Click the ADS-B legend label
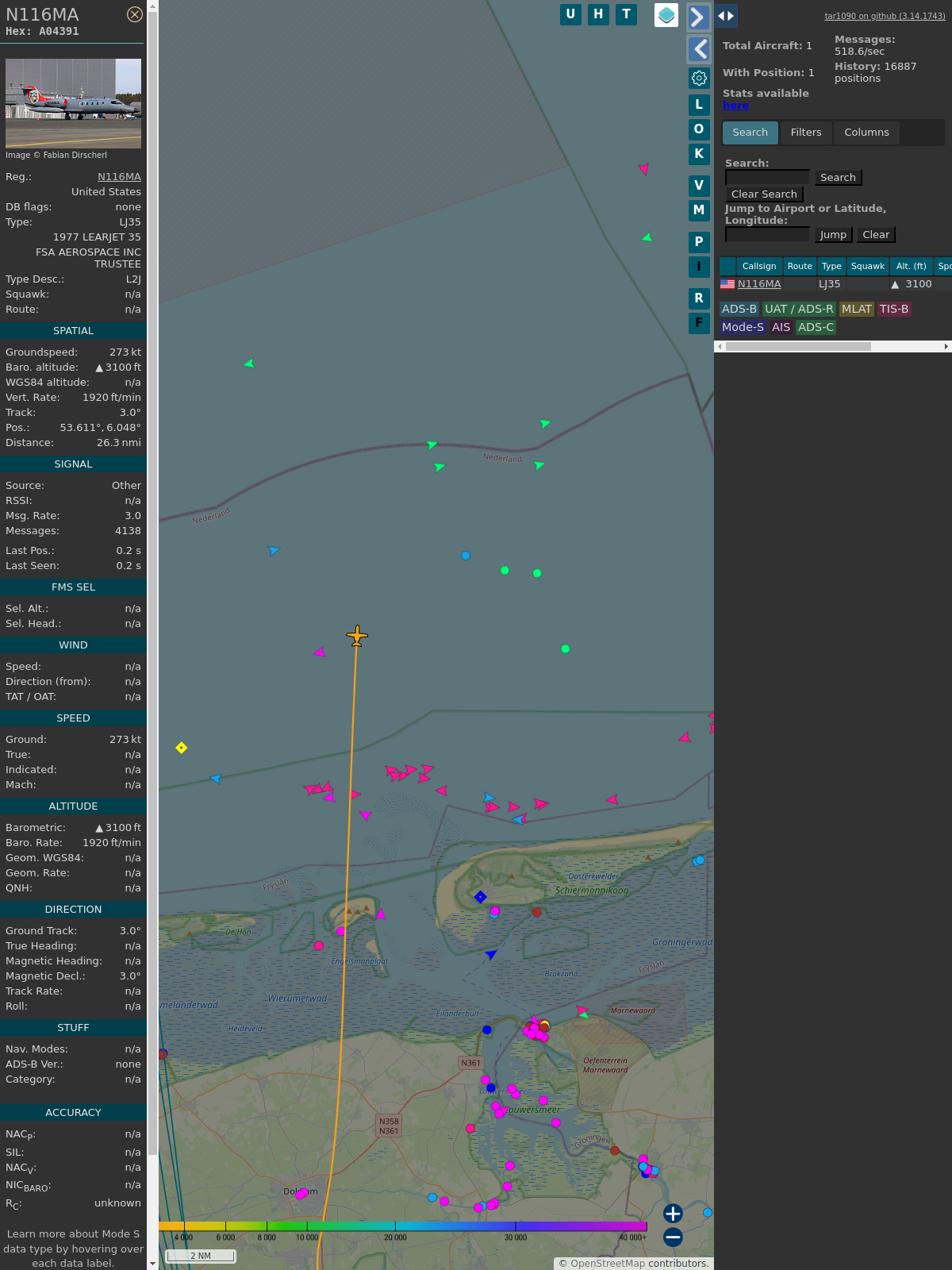Viewport: 952px width, 1270px height. pos(739,310)
